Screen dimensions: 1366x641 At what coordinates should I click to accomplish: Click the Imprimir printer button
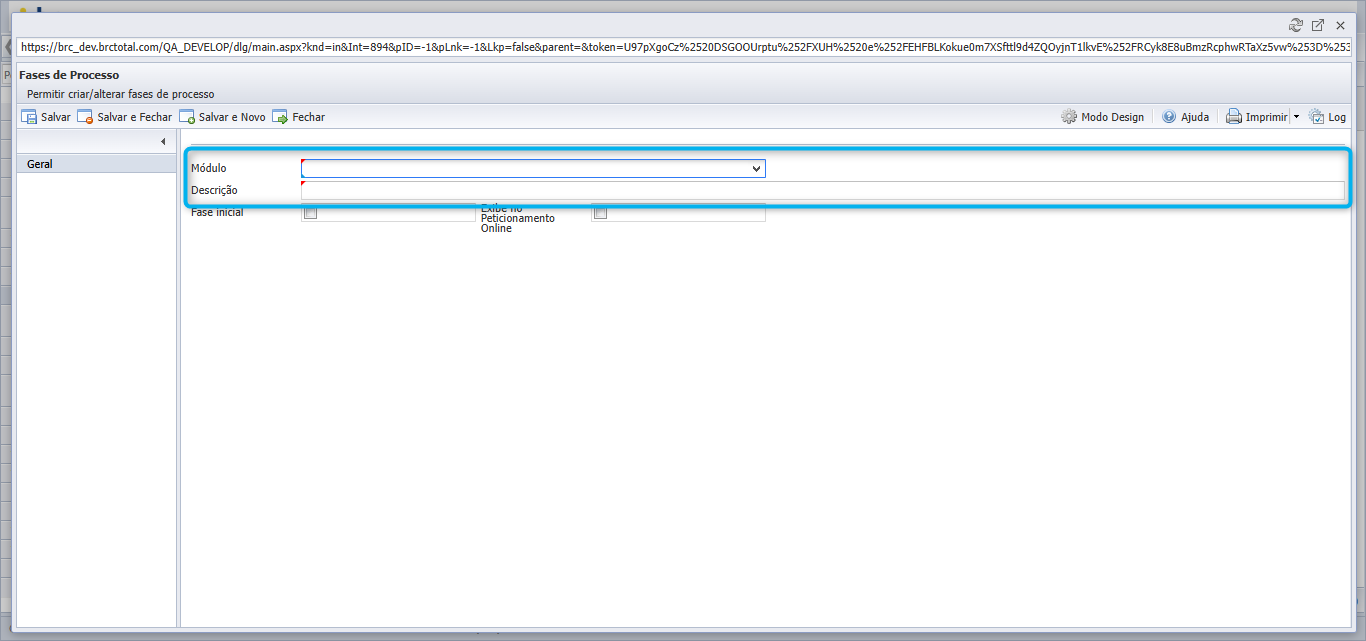click(x=1257, y=117)
